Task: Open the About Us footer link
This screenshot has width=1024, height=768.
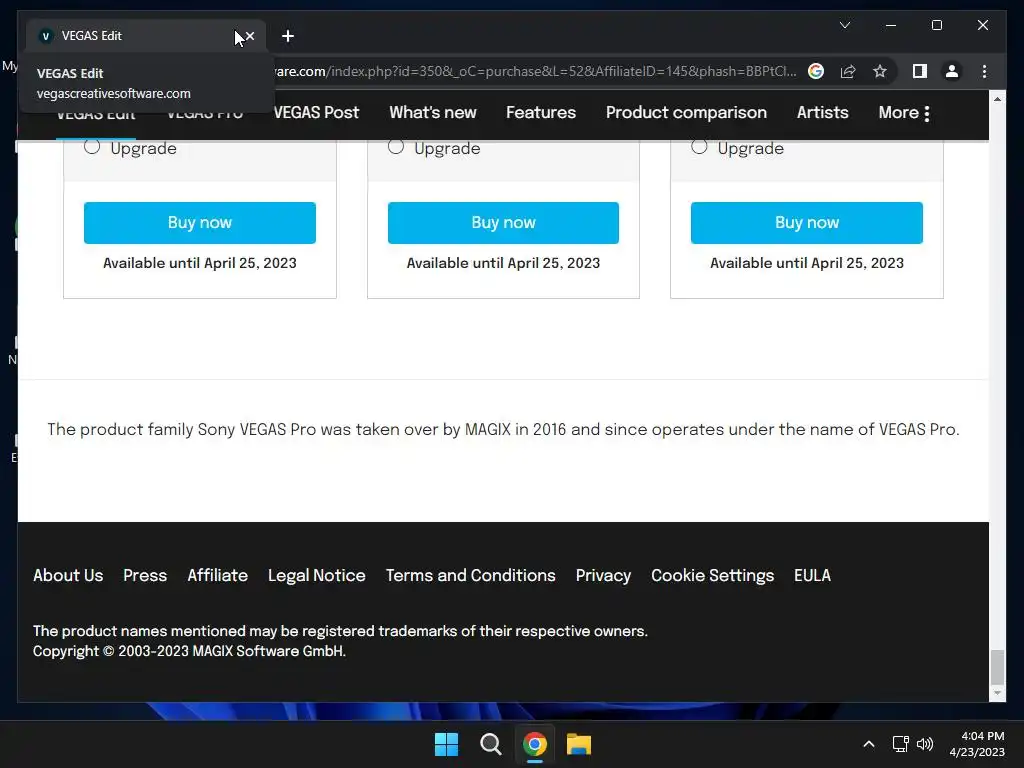Action: point(68,575)
